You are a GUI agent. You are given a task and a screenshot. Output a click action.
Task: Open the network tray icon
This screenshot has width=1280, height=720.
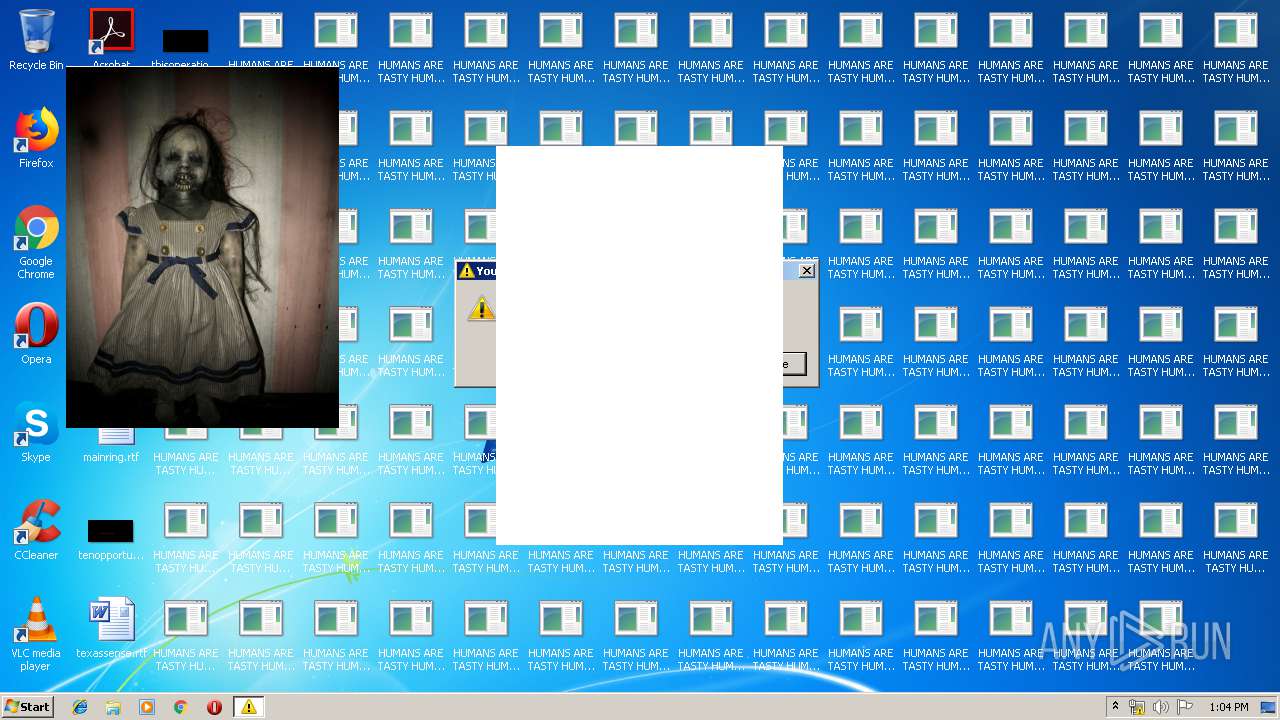[1137, 707]
